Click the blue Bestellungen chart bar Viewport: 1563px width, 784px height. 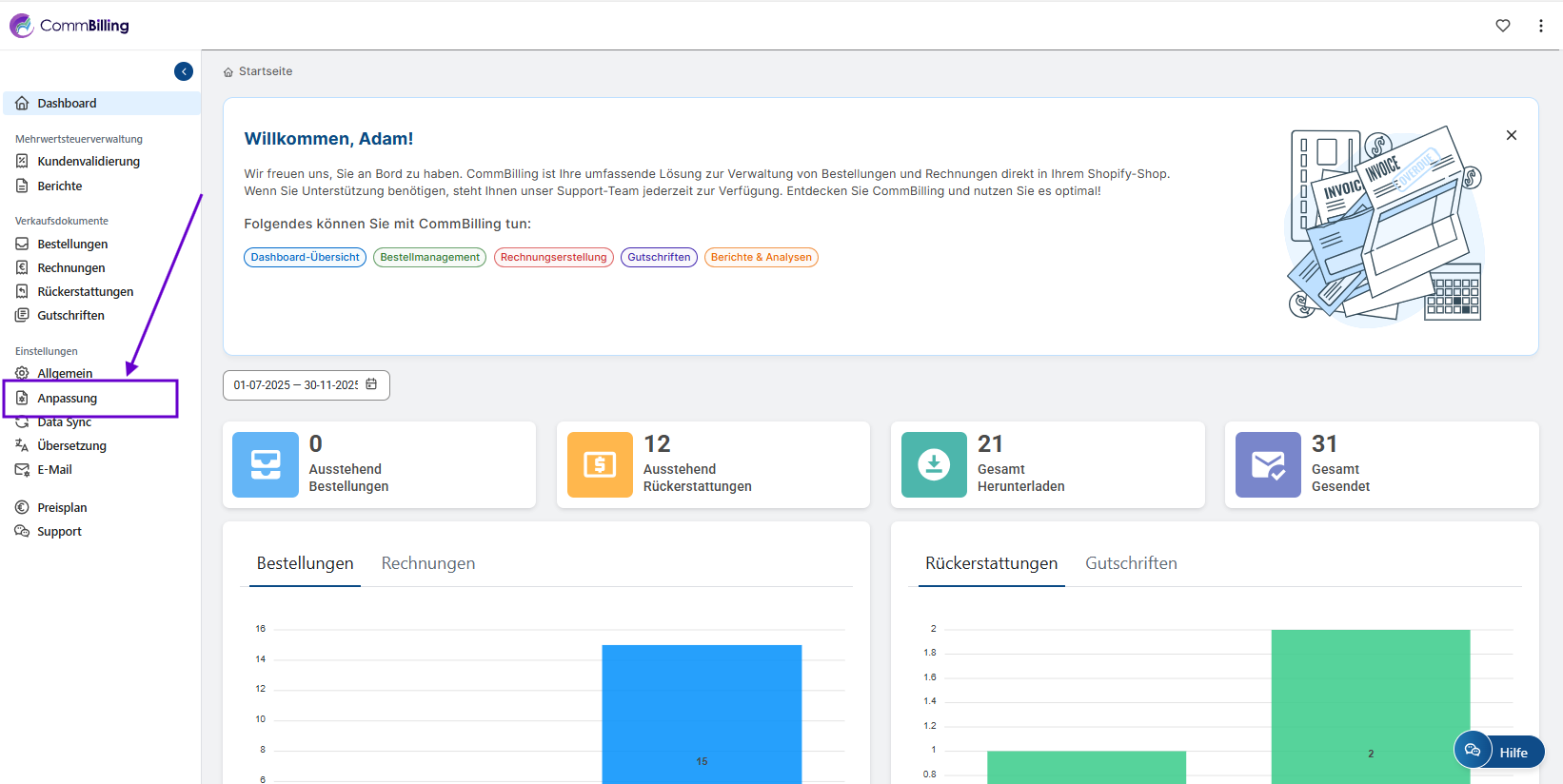pyautogui.click(x=702, y=714)
